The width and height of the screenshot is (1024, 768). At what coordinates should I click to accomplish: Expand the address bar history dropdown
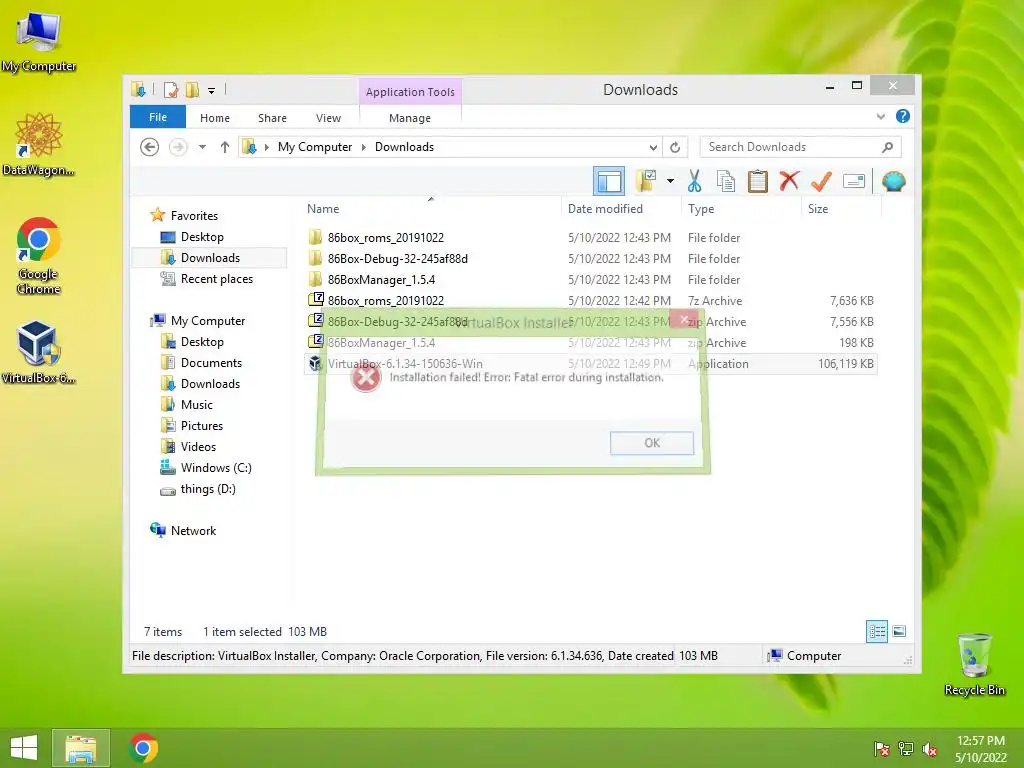coord(652,148)
